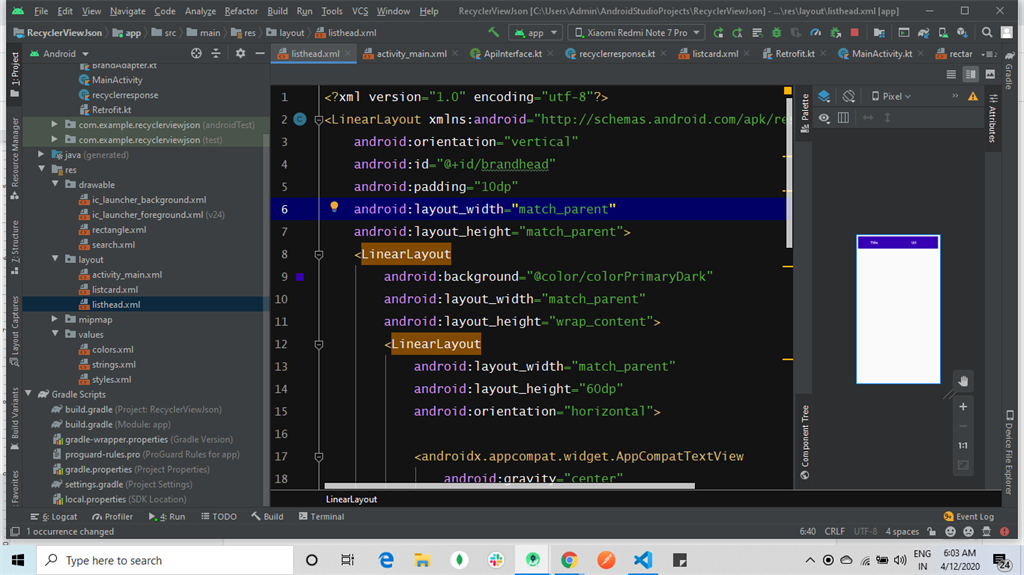Click the orientation rotate icon in design toolbar
The image size is (1024, 575).
pos(848,96)
